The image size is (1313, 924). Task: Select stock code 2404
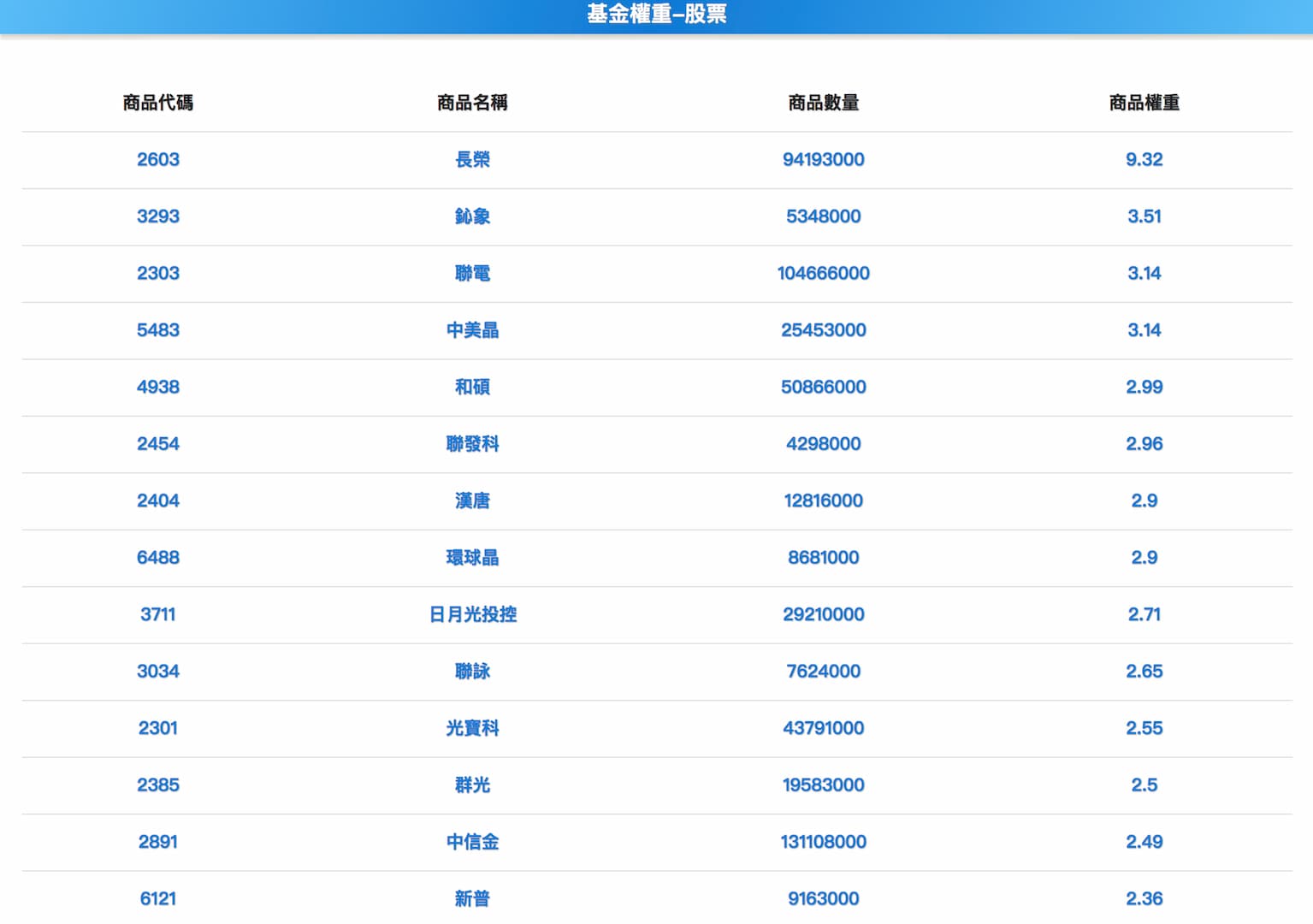click(158, 500)
